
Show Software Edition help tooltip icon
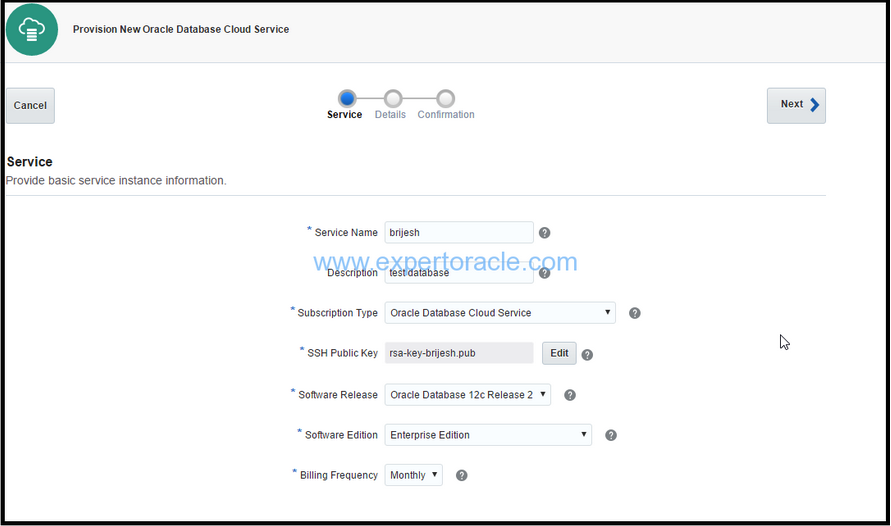click(611, 435)
